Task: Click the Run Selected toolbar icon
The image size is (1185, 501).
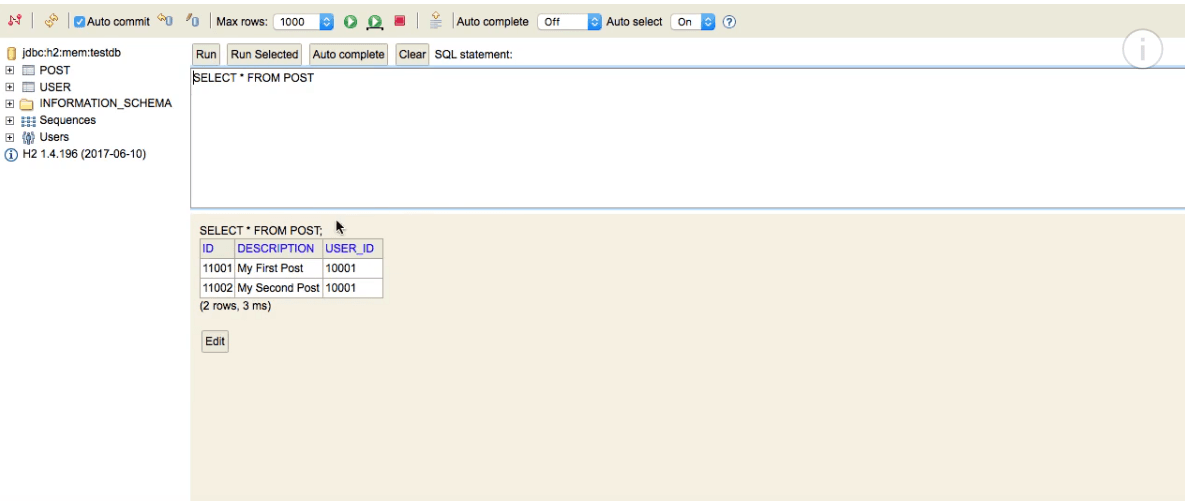Action: pos(374,22)
